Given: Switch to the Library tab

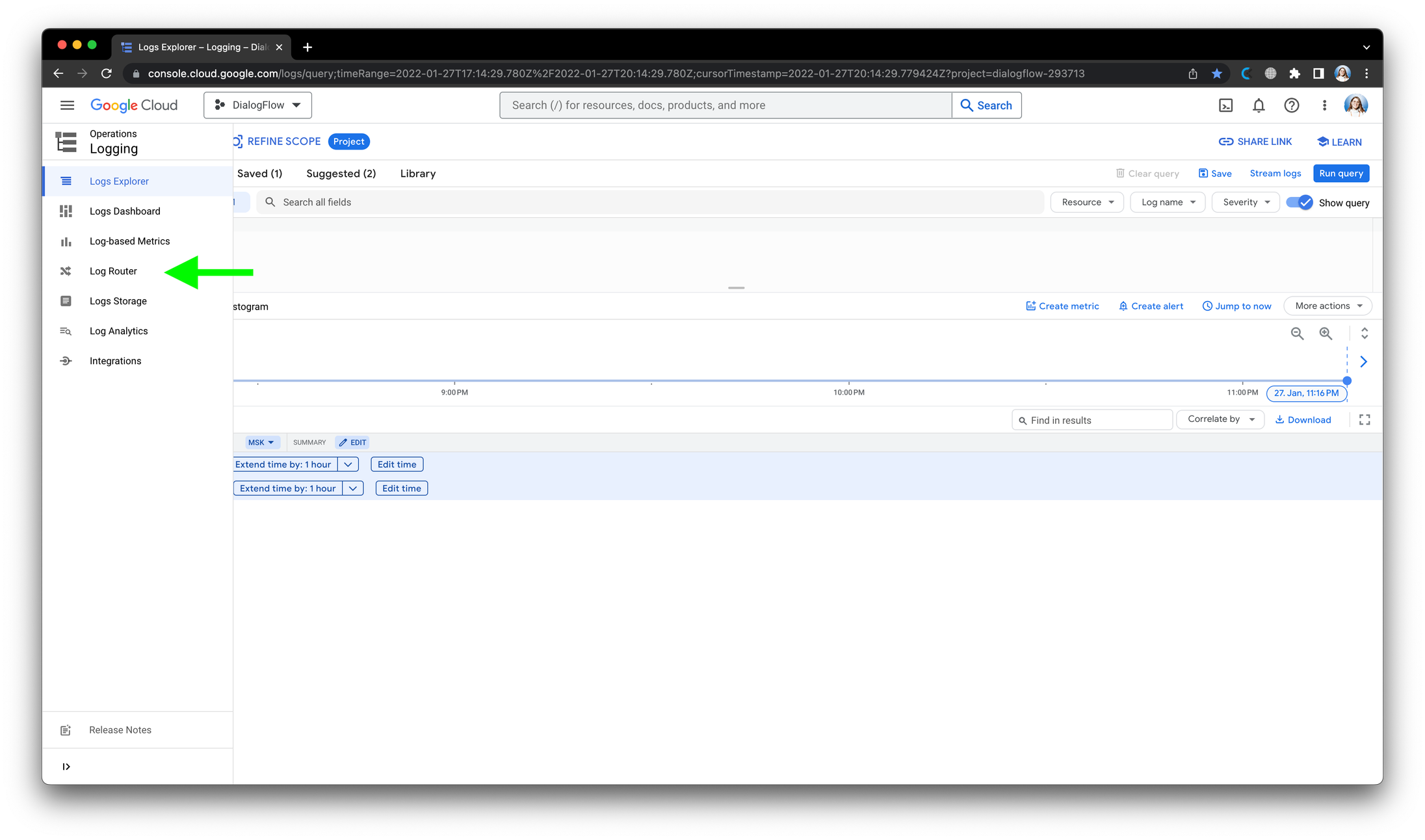Looking at the screenshot, I should pyautogui.click(x=417, y=174).
